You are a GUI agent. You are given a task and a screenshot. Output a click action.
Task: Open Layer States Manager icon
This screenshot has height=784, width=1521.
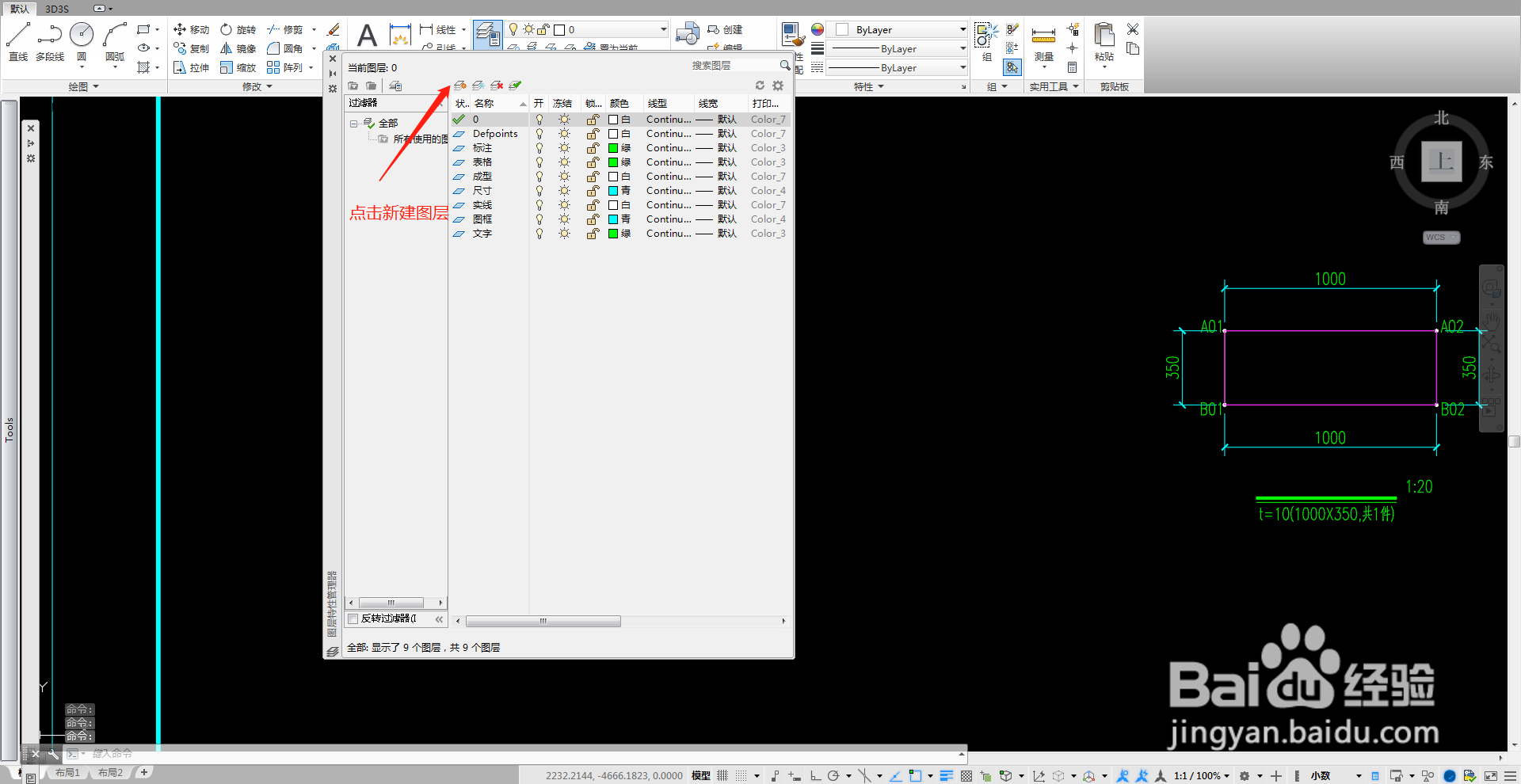(395, 86)
